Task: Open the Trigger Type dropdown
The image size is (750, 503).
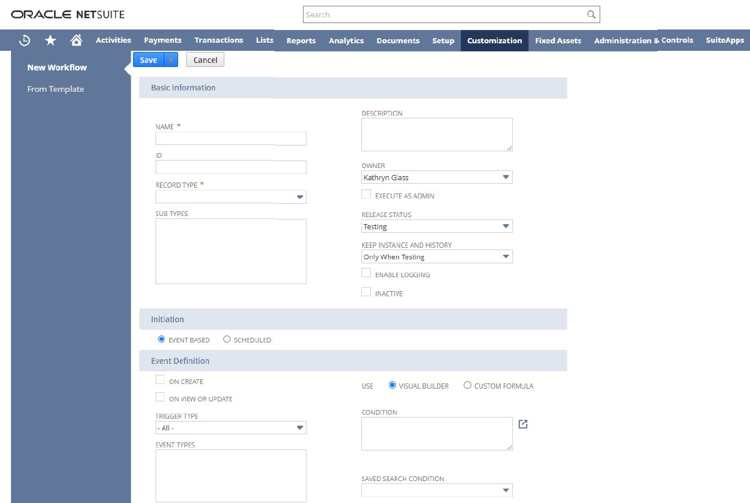Action: 231,428
